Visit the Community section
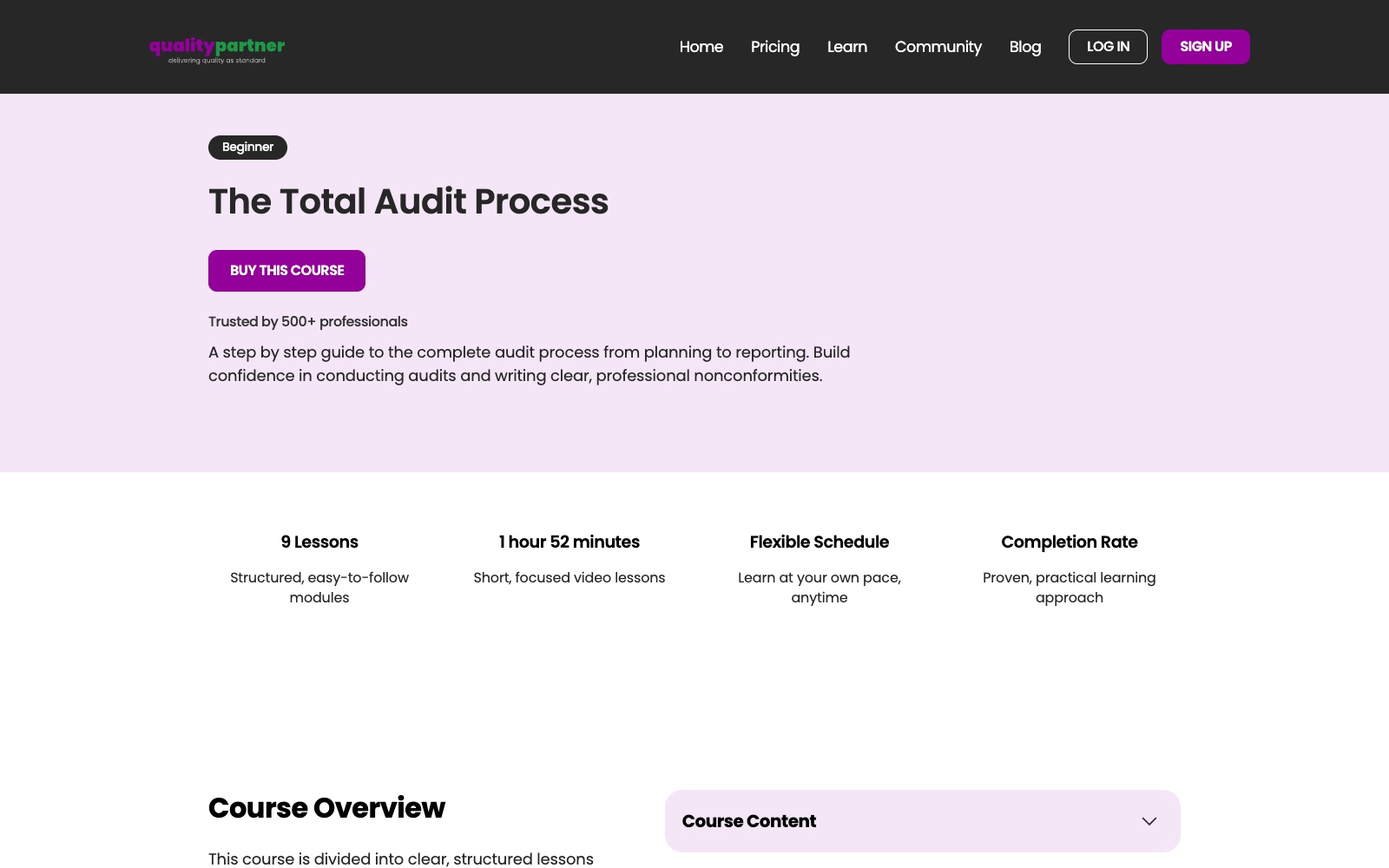The height and width of the screenshot is (868, 1389). (x=938, y=47)
